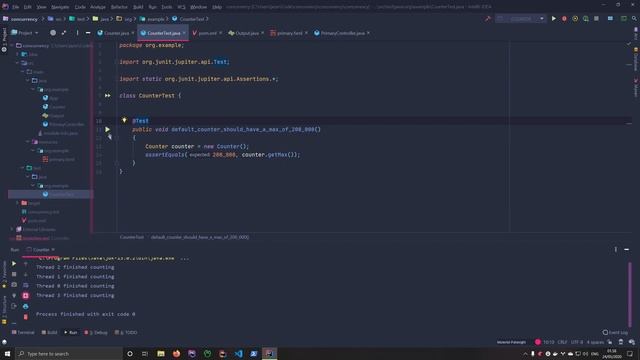Open Firefox from the taskbar
This screenshot has width=640, height=360.
click(x=176, y=353)
